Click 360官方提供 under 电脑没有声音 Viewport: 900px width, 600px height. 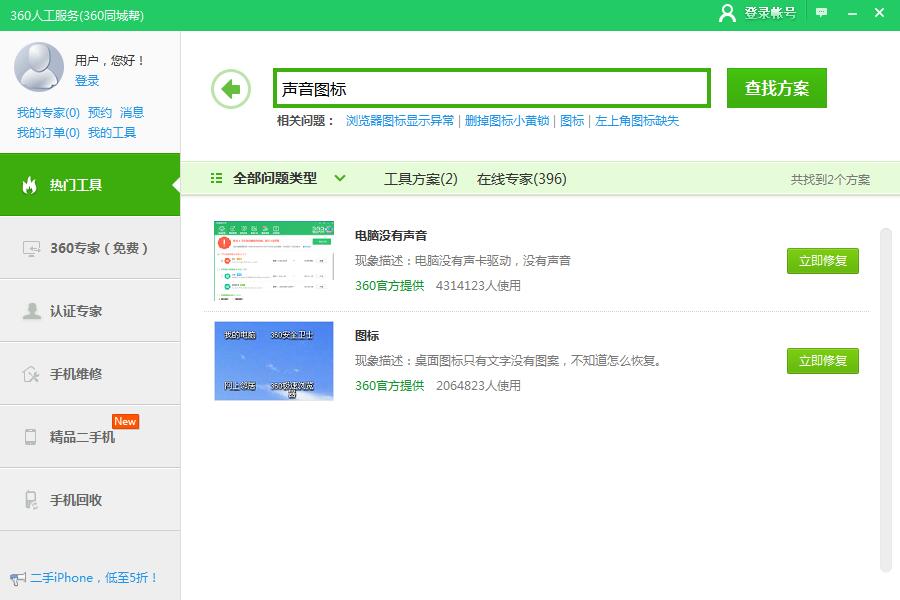(x=389, y=285)
